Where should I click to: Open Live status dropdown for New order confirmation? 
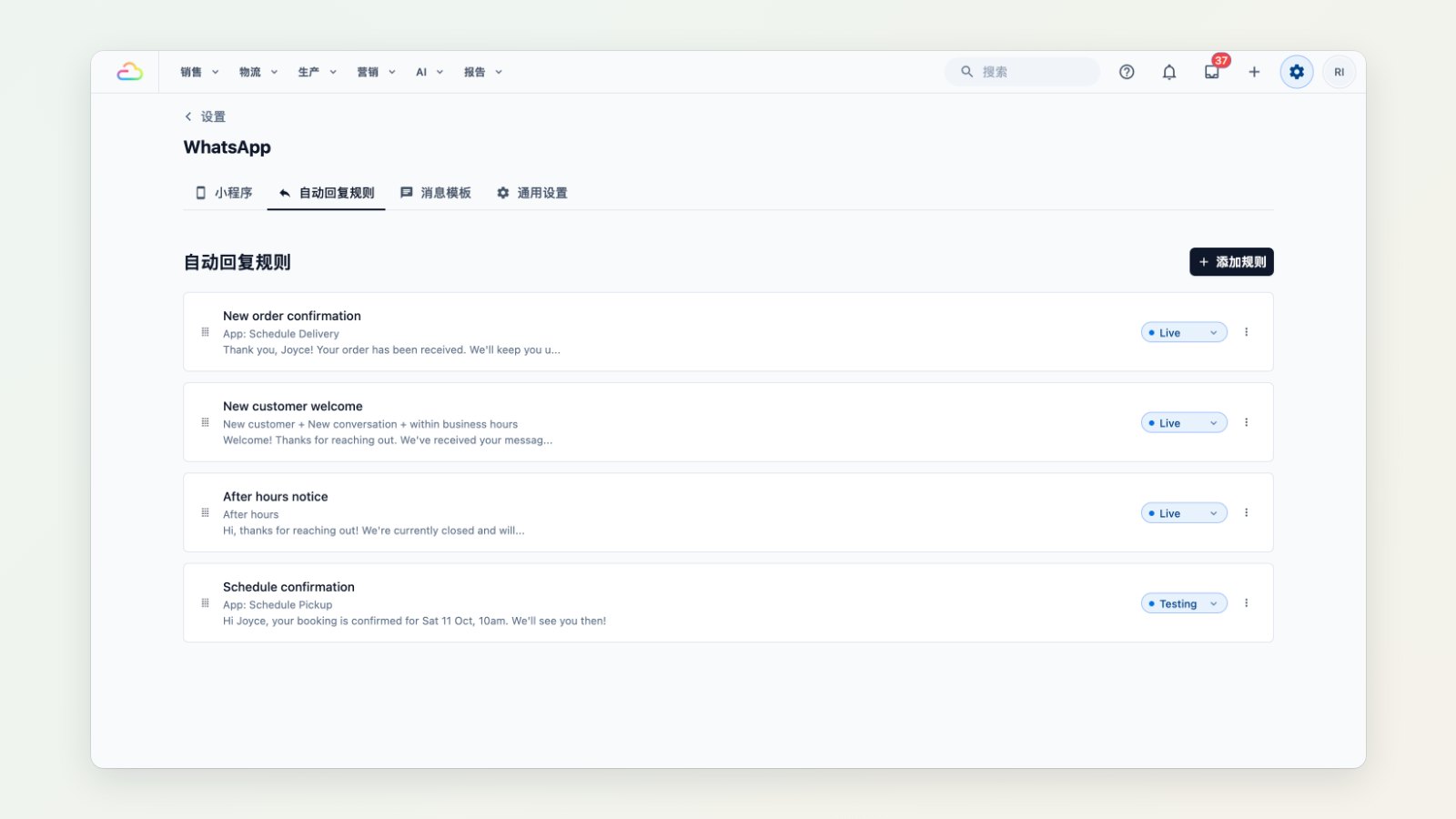click(x=1184, y=332)
